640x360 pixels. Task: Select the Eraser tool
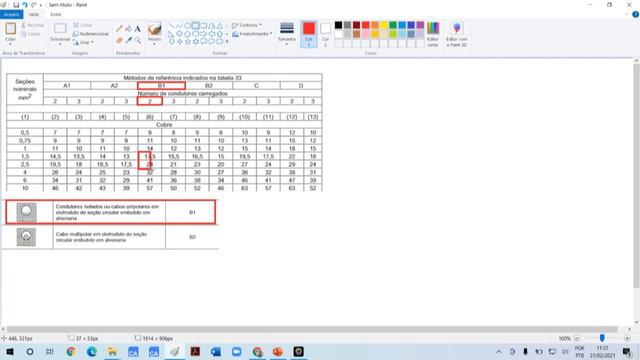click(119, 40)
